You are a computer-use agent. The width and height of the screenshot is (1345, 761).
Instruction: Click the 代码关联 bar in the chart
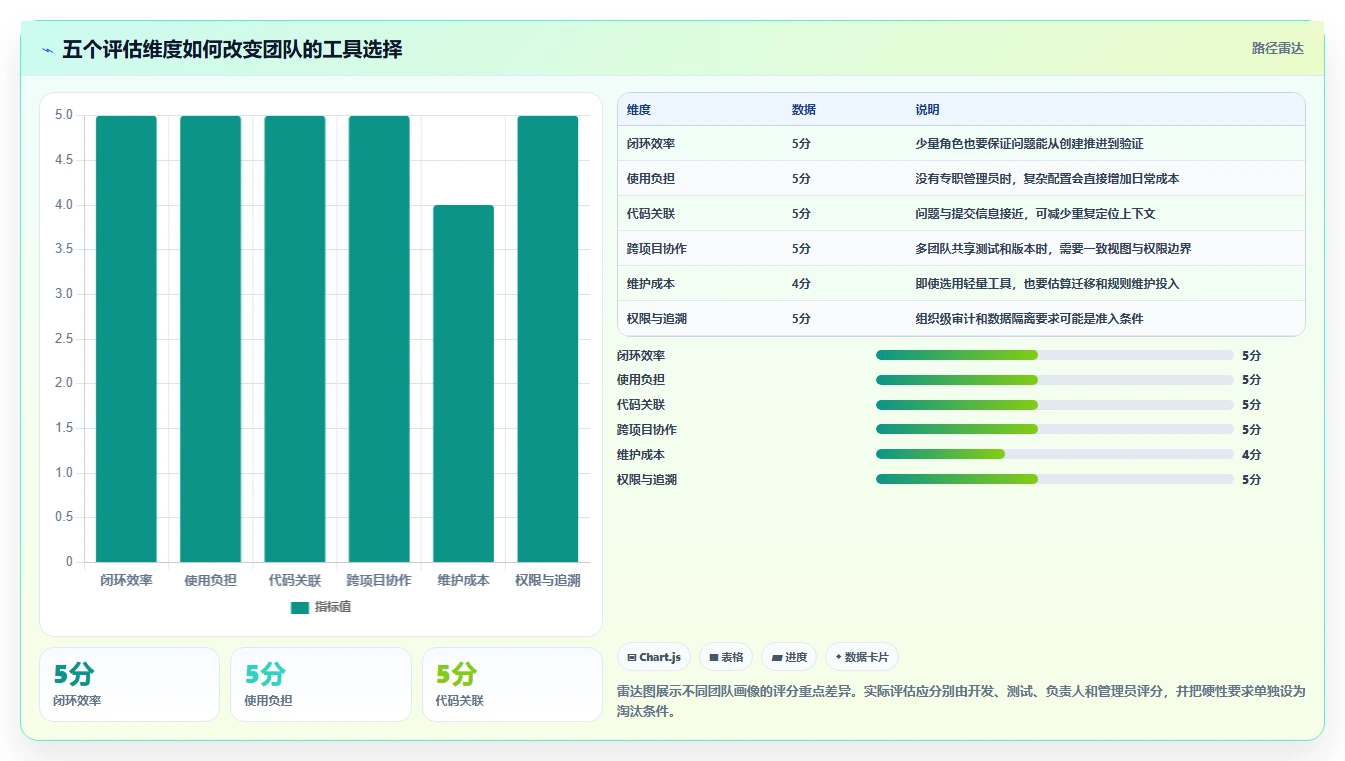coord(295,339)
